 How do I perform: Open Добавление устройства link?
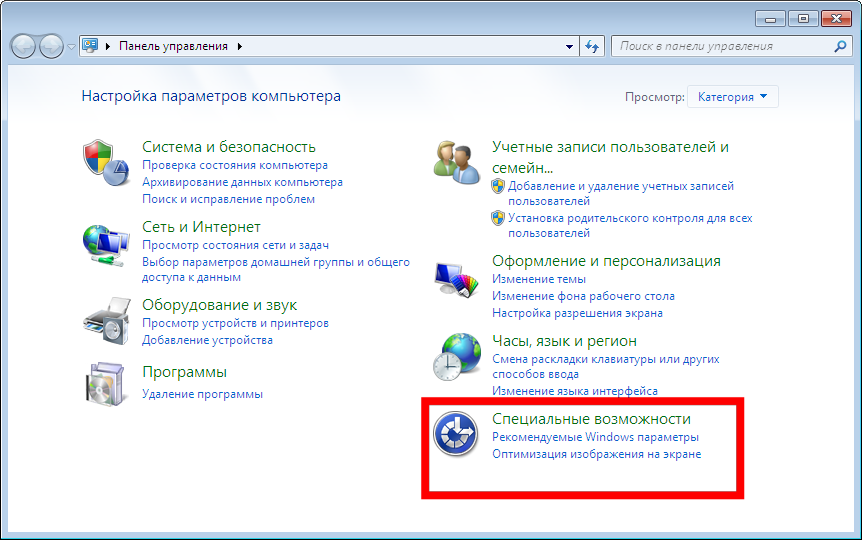207,340
